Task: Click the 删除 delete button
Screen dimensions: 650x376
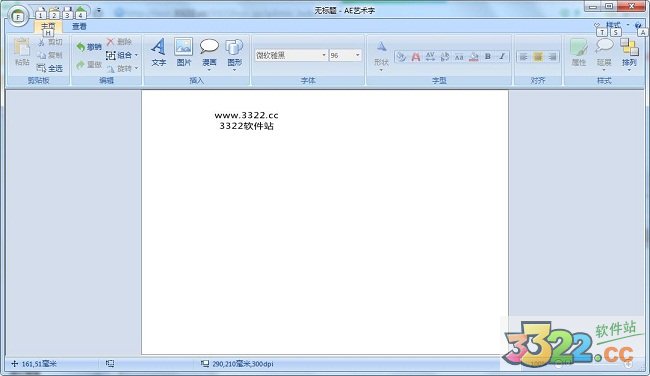Action: pyautogui.click(x=119, y=41)
